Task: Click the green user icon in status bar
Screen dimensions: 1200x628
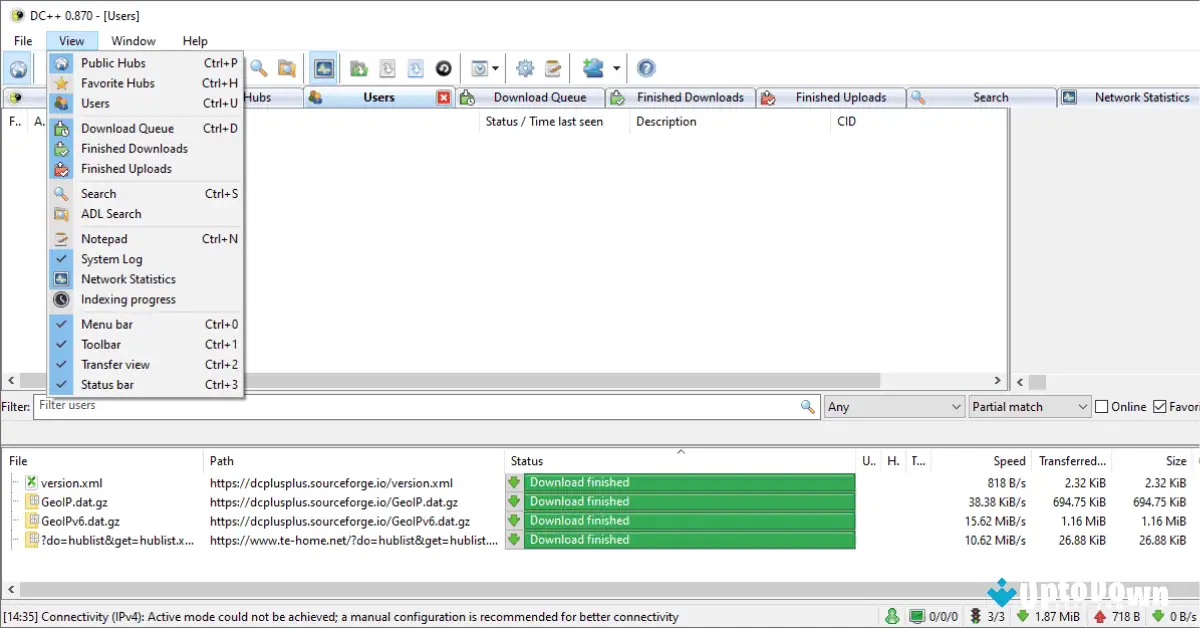Action: coord(893,615)
